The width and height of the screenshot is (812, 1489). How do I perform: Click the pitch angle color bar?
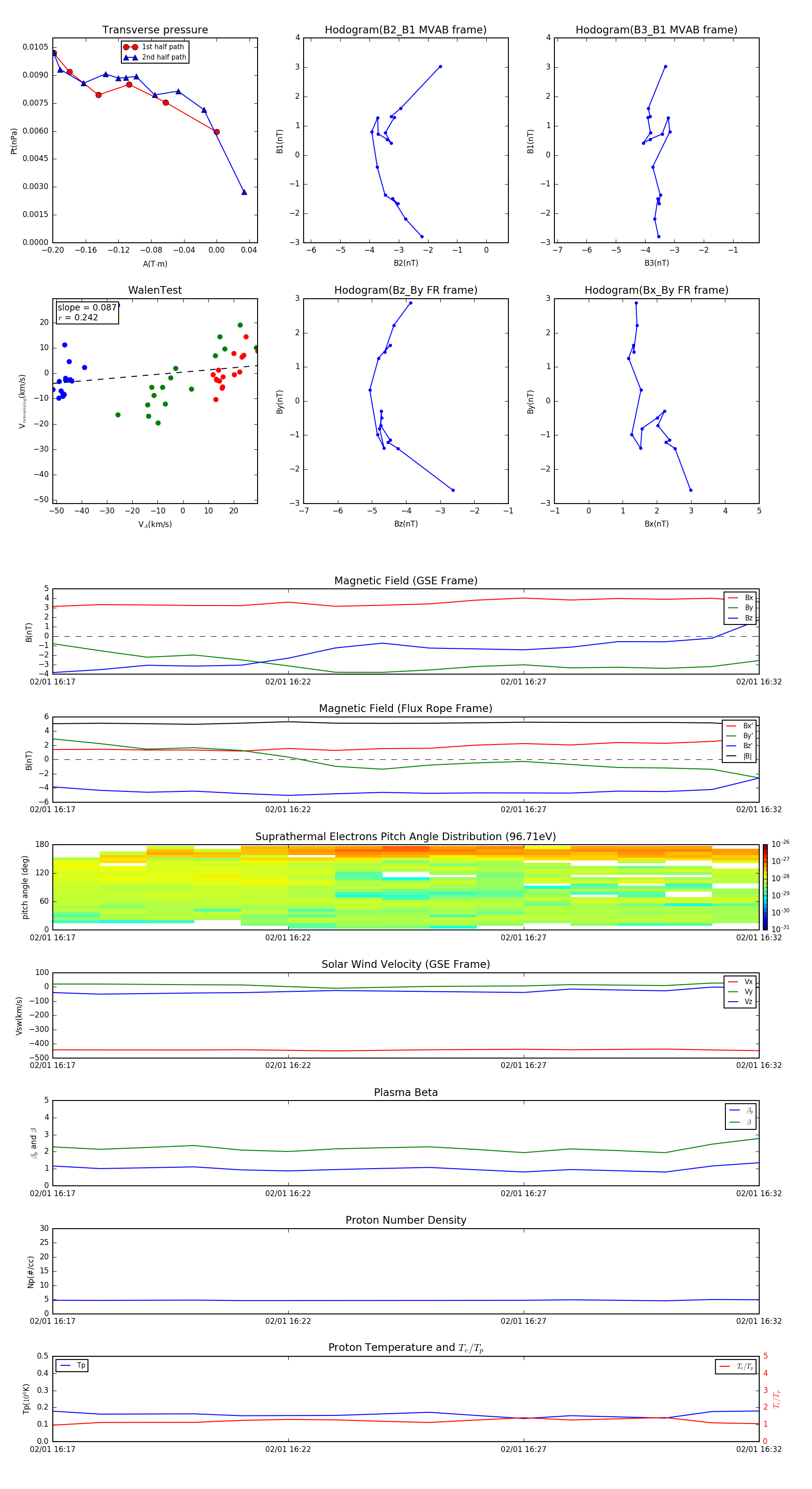click(765, 887)
